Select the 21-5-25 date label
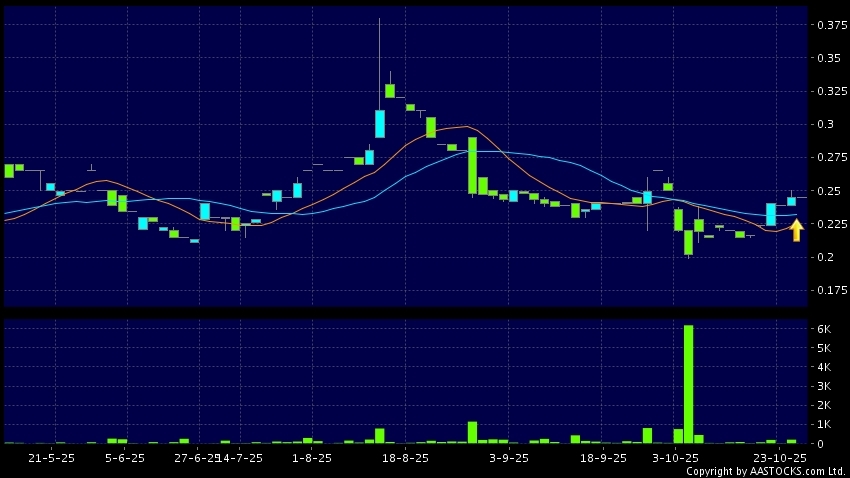 [51, 458]
